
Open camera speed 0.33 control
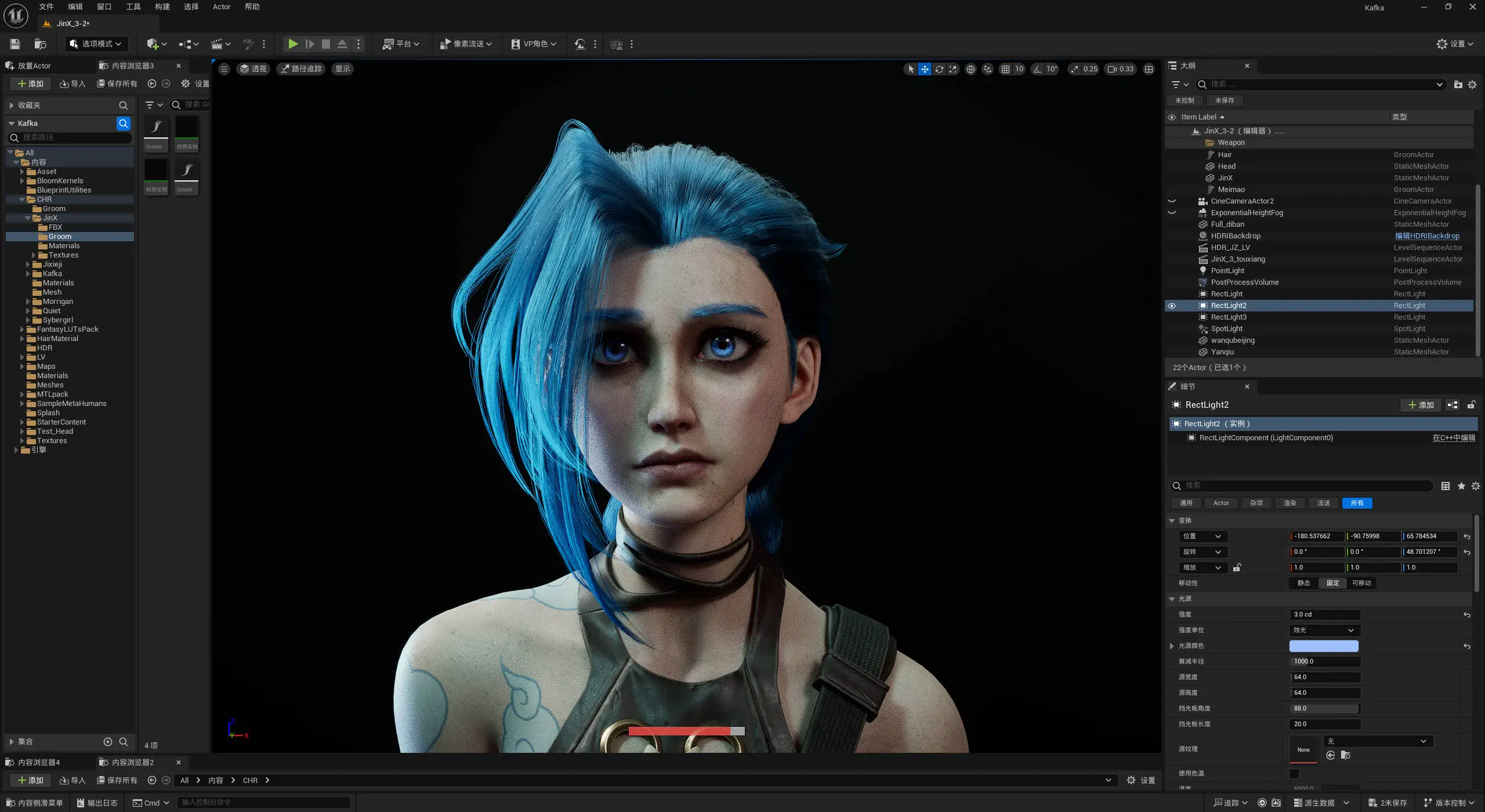[1120, 69]
